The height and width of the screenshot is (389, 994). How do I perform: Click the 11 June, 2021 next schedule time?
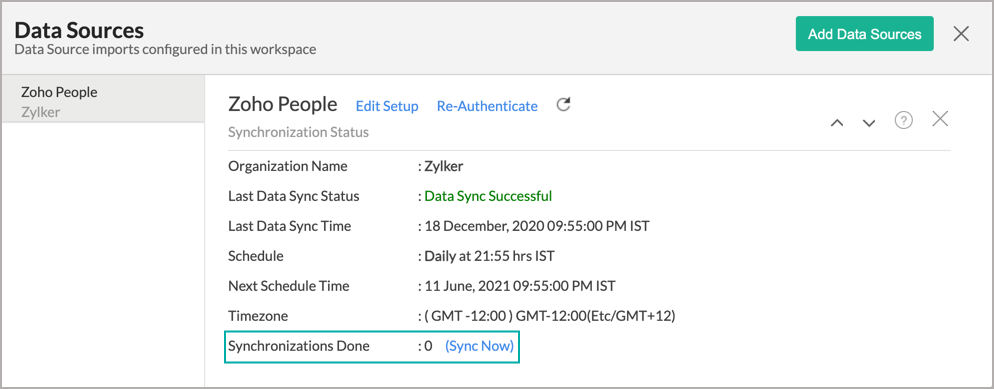(519, 286)
